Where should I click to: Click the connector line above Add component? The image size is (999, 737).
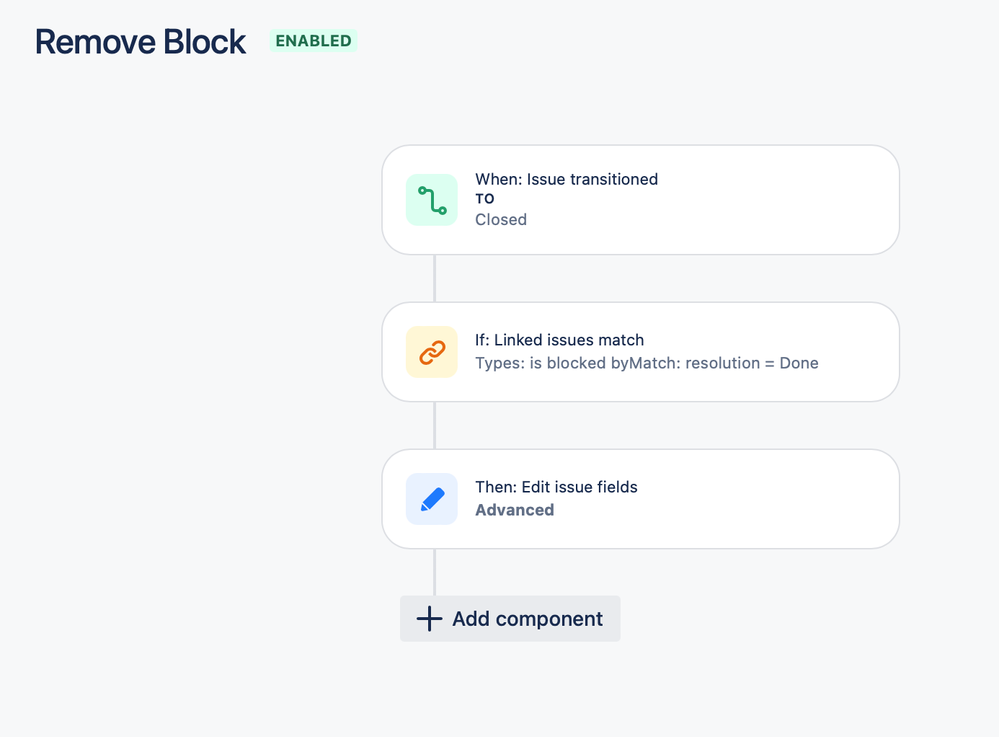point(435,572)
